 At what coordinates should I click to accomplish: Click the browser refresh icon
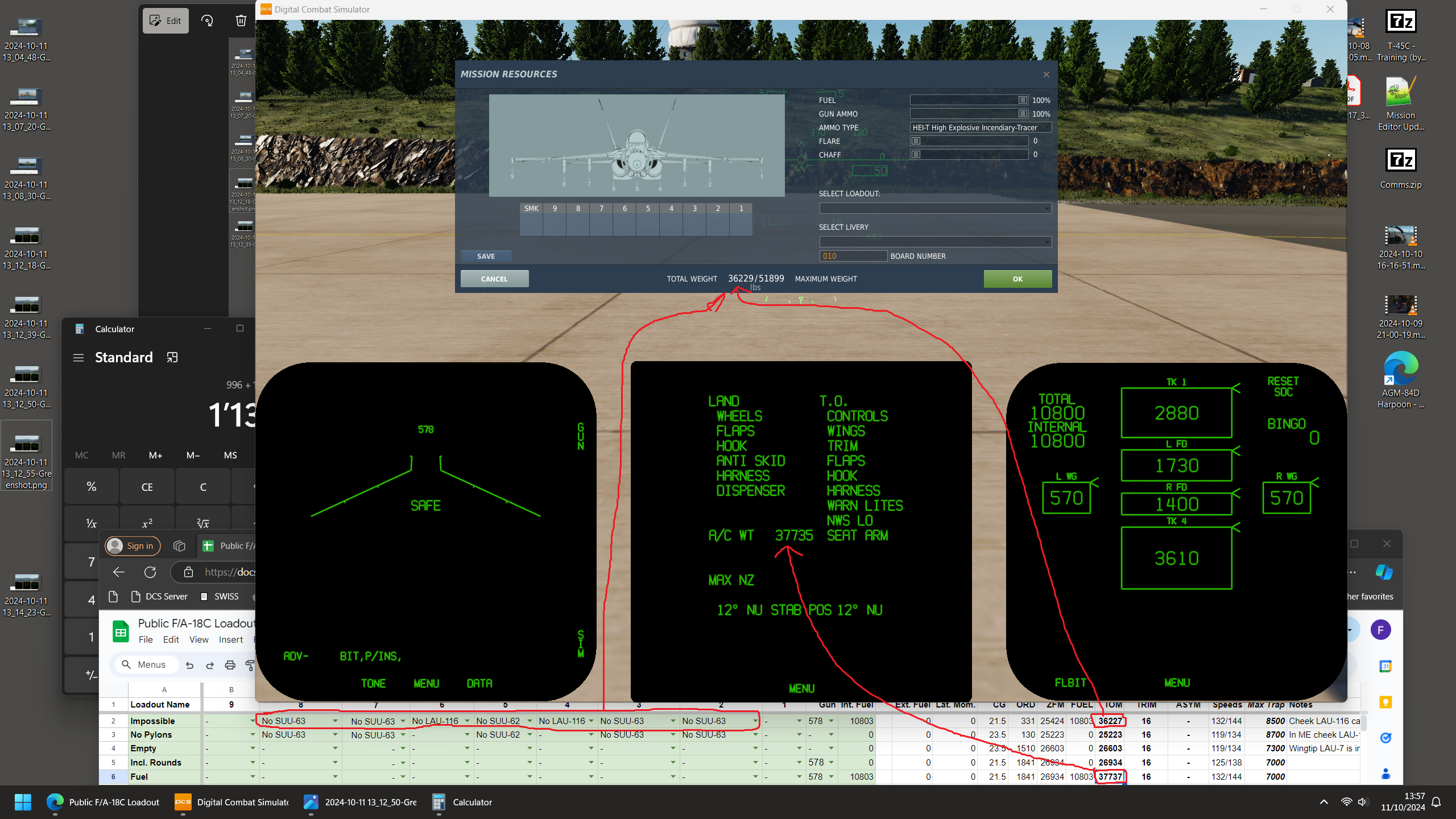coord(150,572)
